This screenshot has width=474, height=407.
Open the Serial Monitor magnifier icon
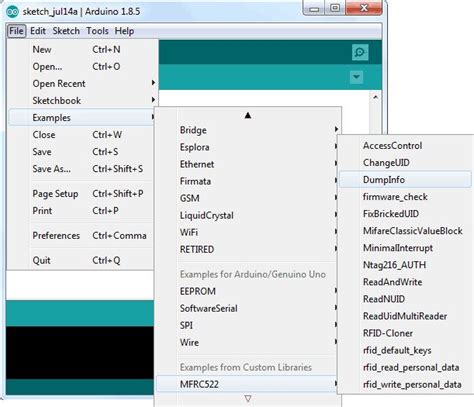click(360, 52)
